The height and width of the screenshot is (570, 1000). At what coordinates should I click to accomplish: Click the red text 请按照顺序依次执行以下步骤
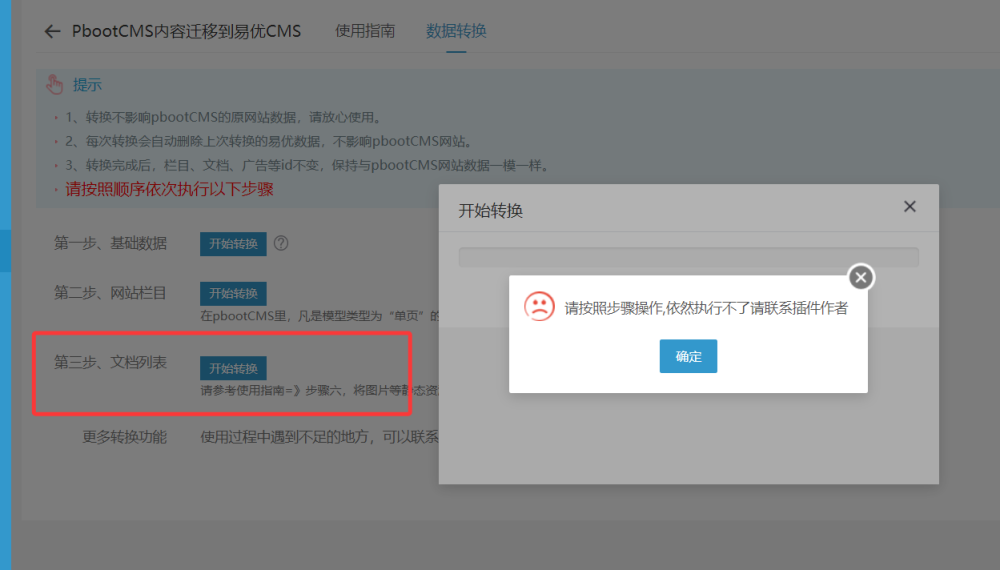(x=169, y=189)
